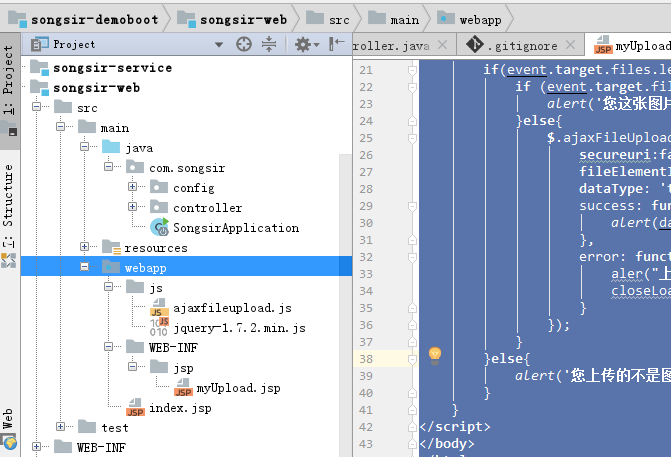Click the Collapse All icon in Project panel
This screenshot has height=457, width=671.
point(269,44)
